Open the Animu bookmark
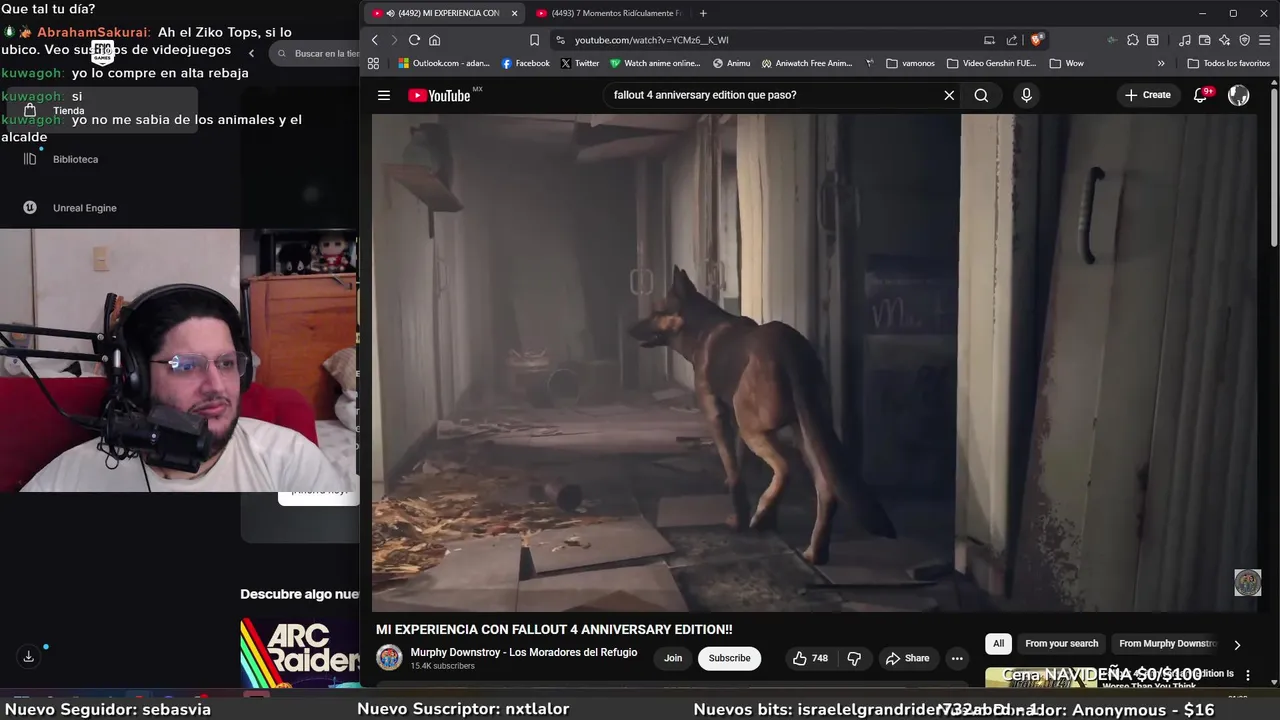The width and height of the screenshot is (1280, 720). point(732,63)
